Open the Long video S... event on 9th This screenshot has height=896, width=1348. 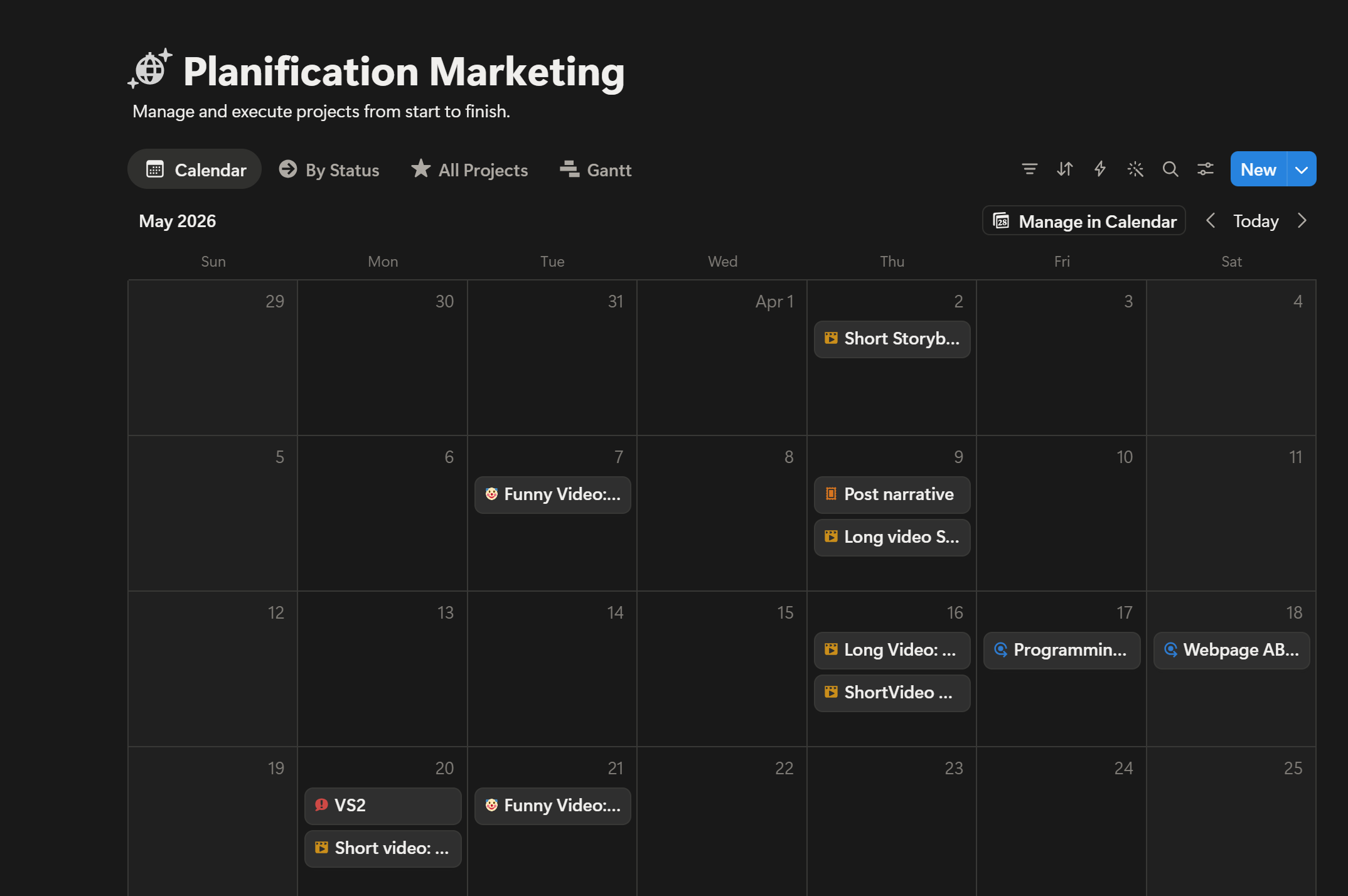coord(892,537)
